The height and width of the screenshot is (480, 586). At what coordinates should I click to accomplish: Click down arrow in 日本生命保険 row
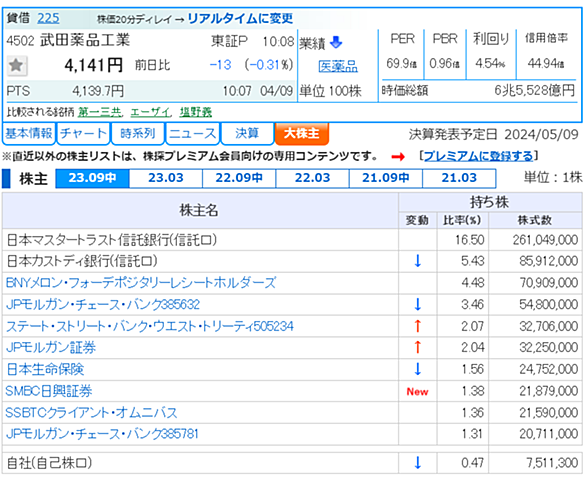click(x=417, y=369)
